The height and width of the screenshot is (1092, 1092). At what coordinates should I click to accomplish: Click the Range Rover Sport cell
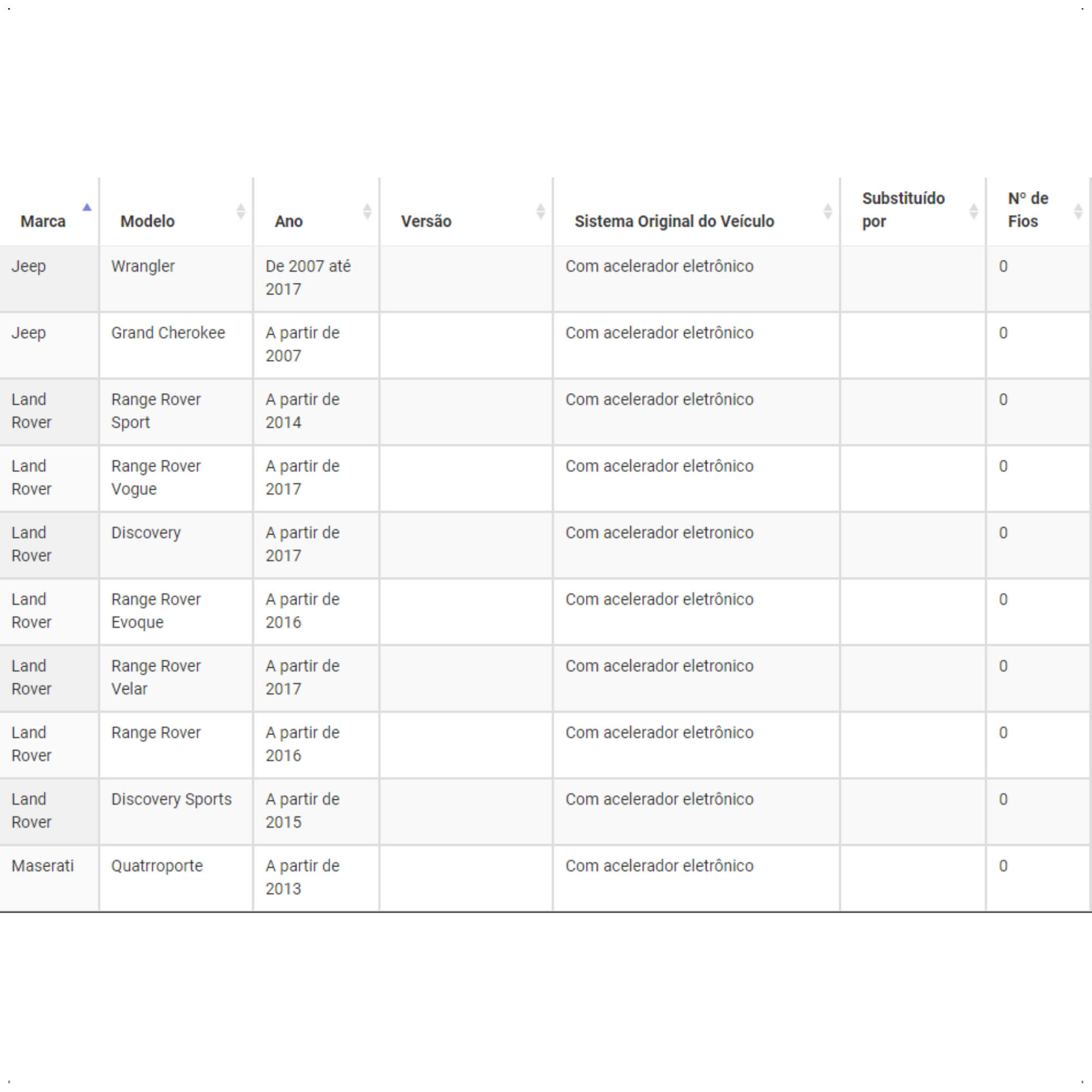pos(176,412)
